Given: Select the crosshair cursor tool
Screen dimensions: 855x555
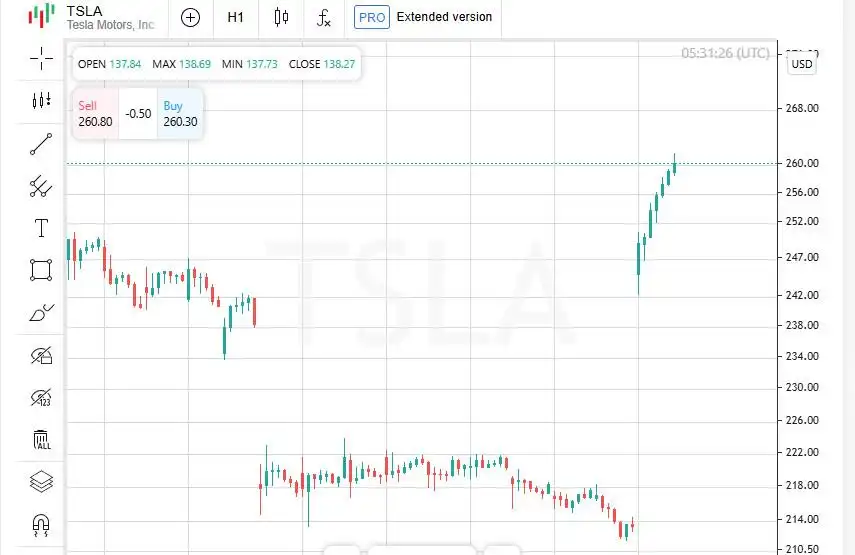Looking at the screenshot, I should point(41,58).
